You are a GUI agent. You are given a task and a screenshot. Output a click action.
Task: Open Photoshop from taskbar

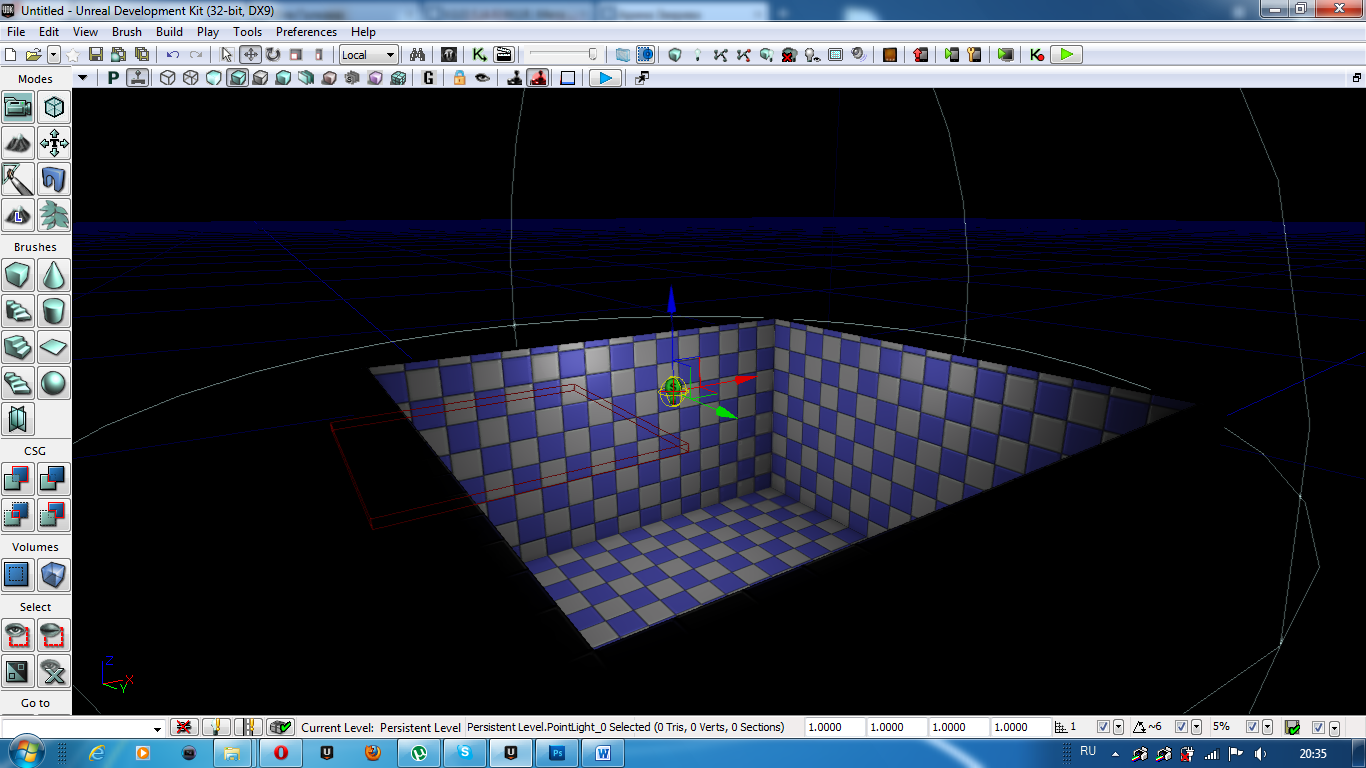[558, 752]
